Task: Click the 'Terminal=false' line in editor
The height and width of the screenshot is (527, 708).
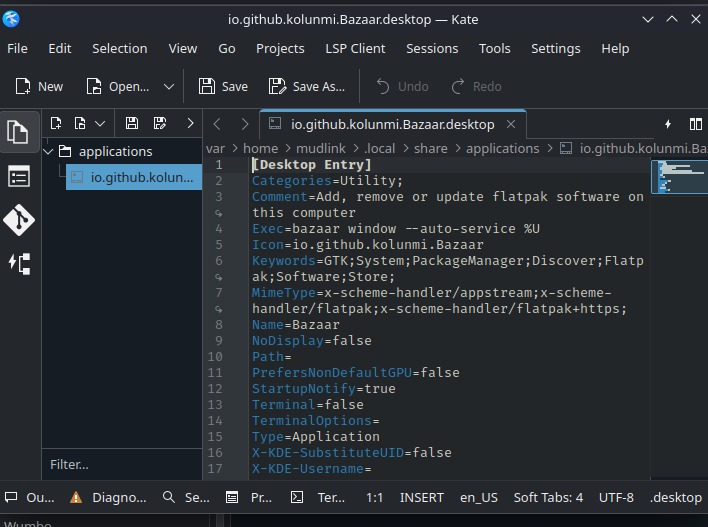Action: [x=308, y=405]
